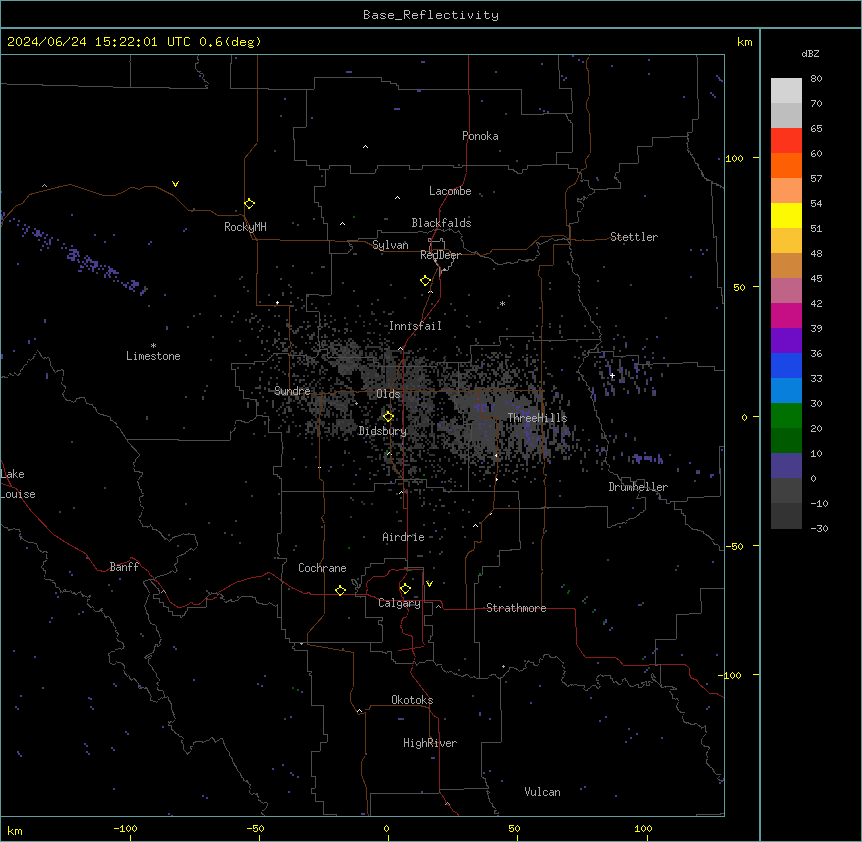This screenshot has height=842, width=862.
Task: Click the Strathmore label
Action: tap(516, 608)
